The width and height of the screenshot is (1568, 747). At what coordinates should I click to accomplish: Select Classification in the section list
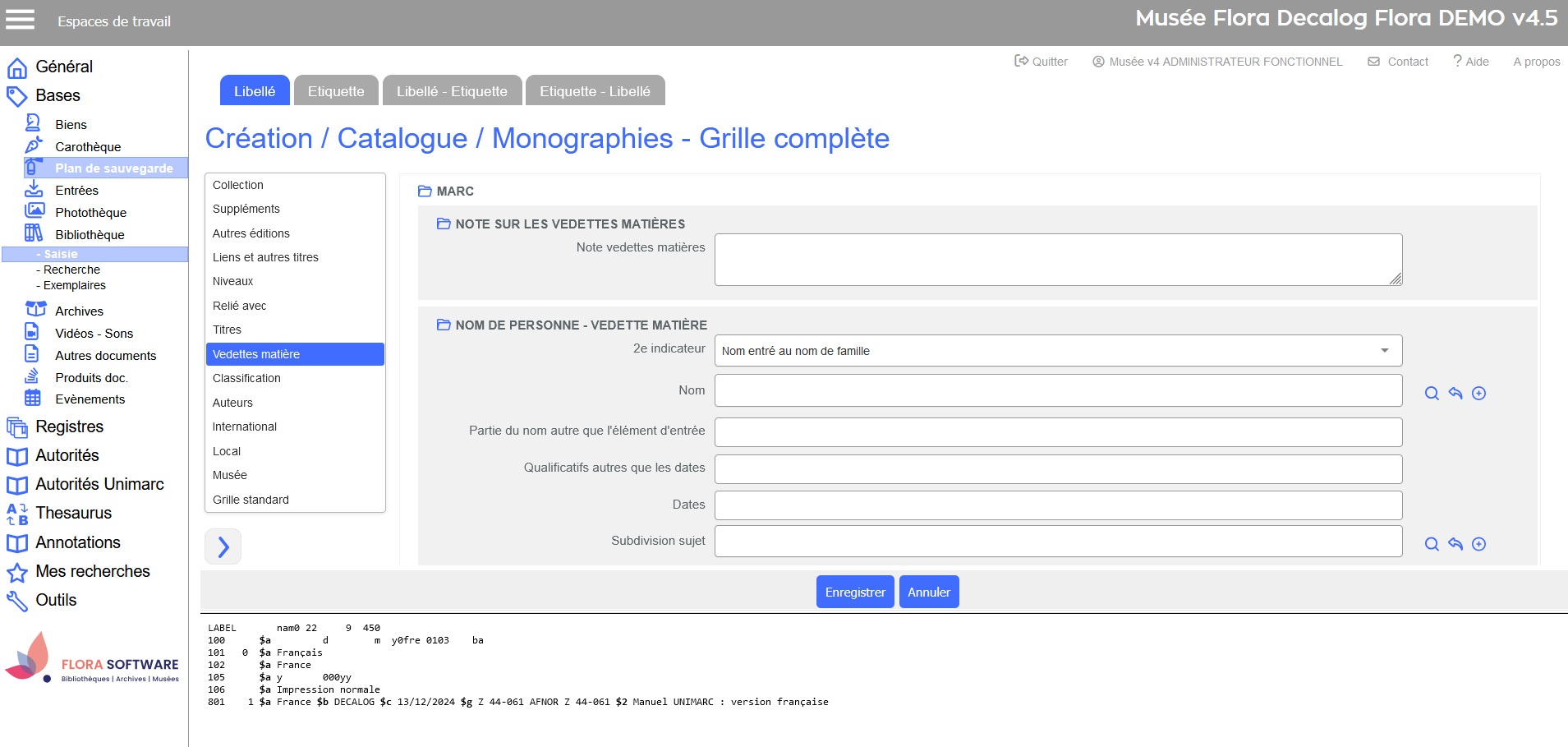pyautogui.click(x=246, y=379)
